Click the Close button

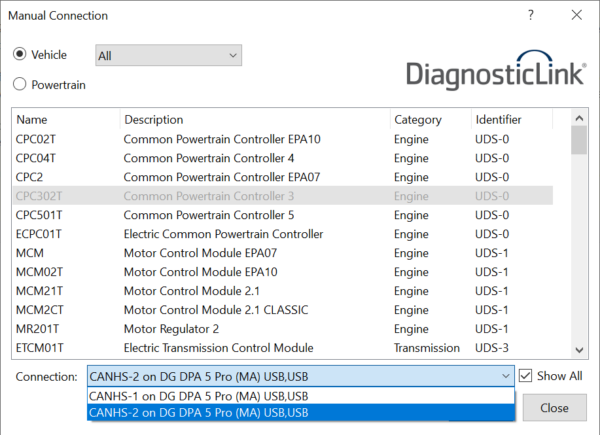click(554, 408)
